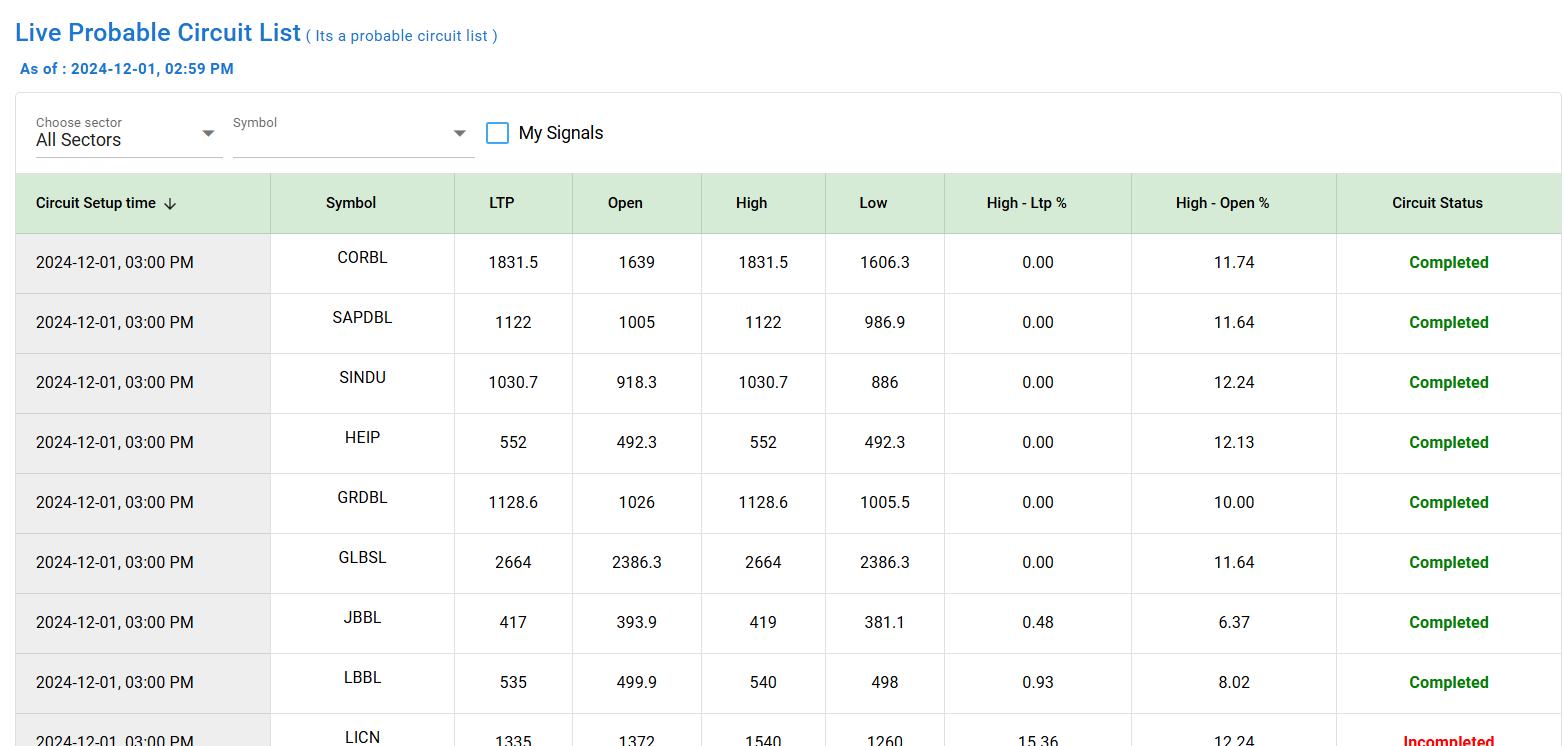This screenshot has width=1565, height=746.
Task: Sort by Circuit Status header
Action: coord(1437,203)
